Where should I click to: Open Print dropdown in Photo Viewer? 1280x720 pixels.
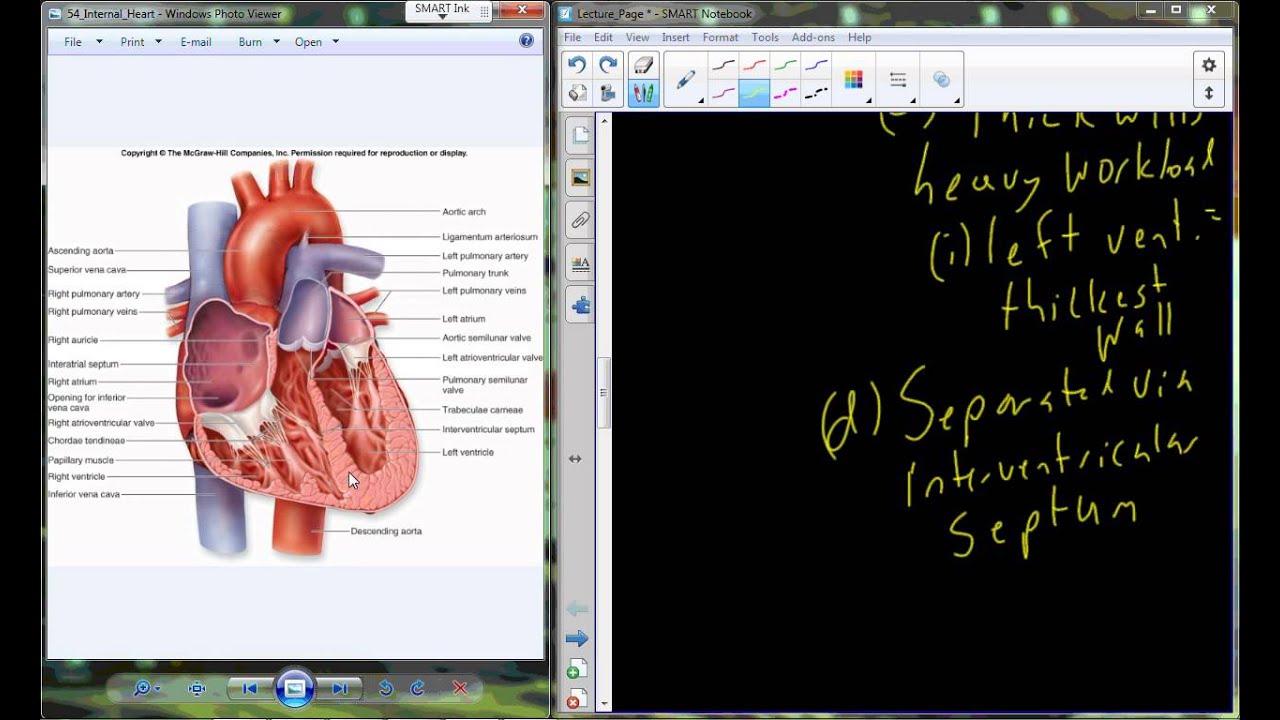[x=141, y=42]
